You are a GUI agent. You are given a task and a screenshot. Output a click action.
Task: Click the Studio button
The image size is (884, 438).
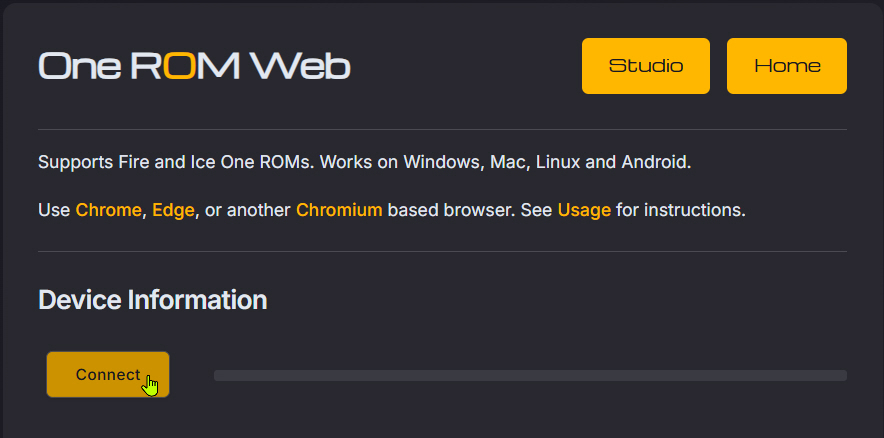(645, 66)
